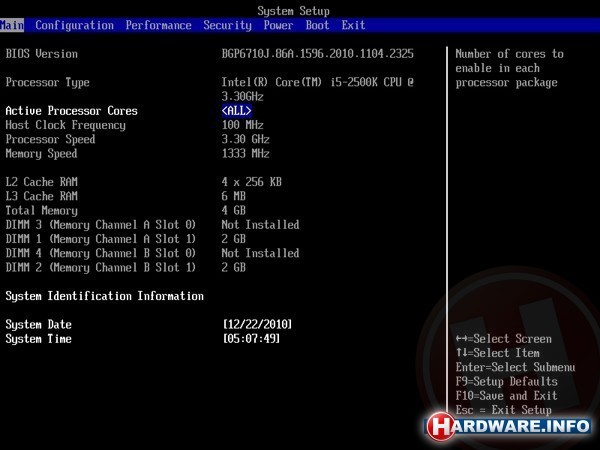This screenshot has height=450, width=600.
Task: Click BIOS version value BGP6710J.86A.1596.2010.1104.2325
Action: [x=318, y=54]
